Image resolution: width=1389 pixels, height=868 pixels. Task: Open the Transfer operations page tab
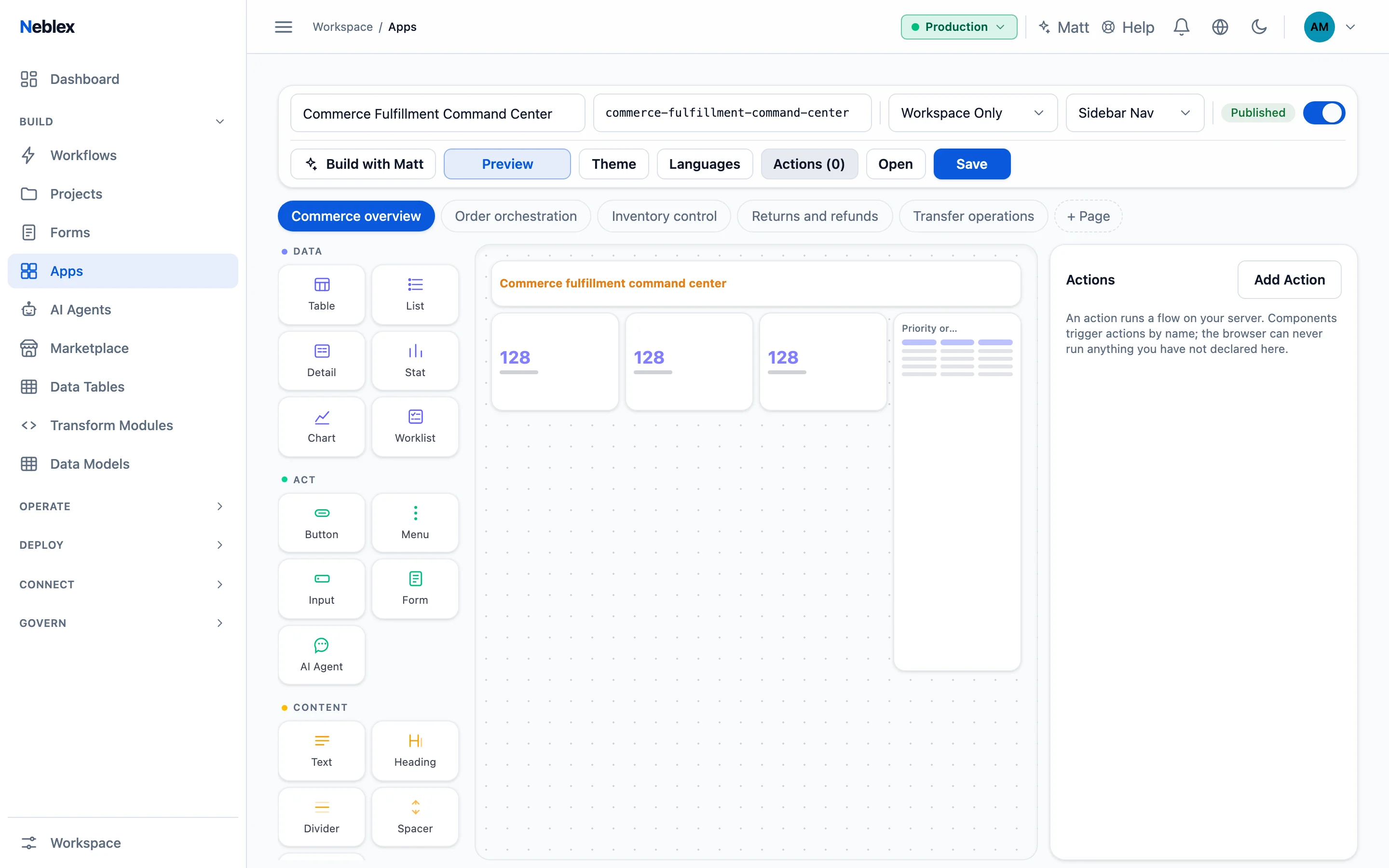[x=973, y=217]
